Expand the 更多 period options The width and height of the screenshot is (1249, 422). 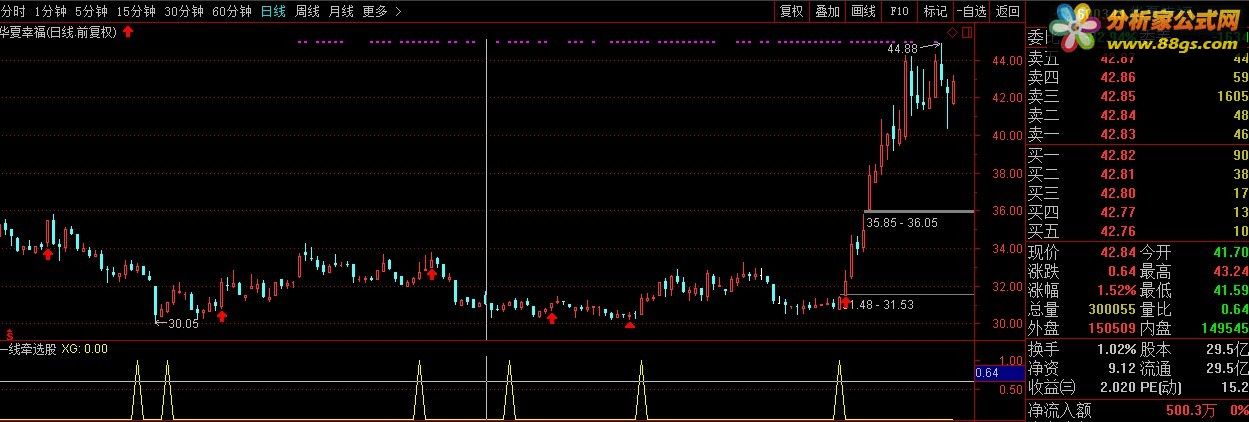(x=381, y=11)
